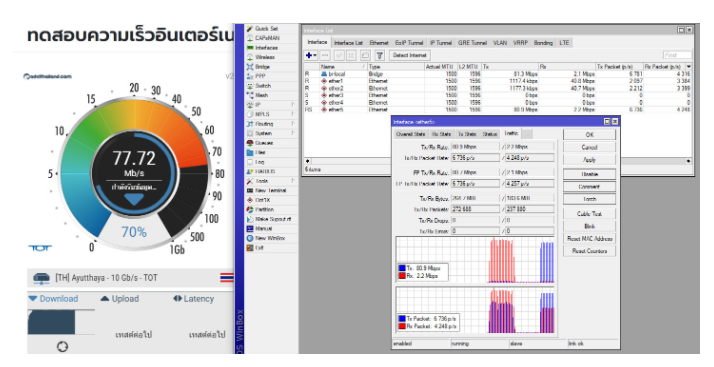Click the filter funnel icon in toolbar

click(379, 56)
